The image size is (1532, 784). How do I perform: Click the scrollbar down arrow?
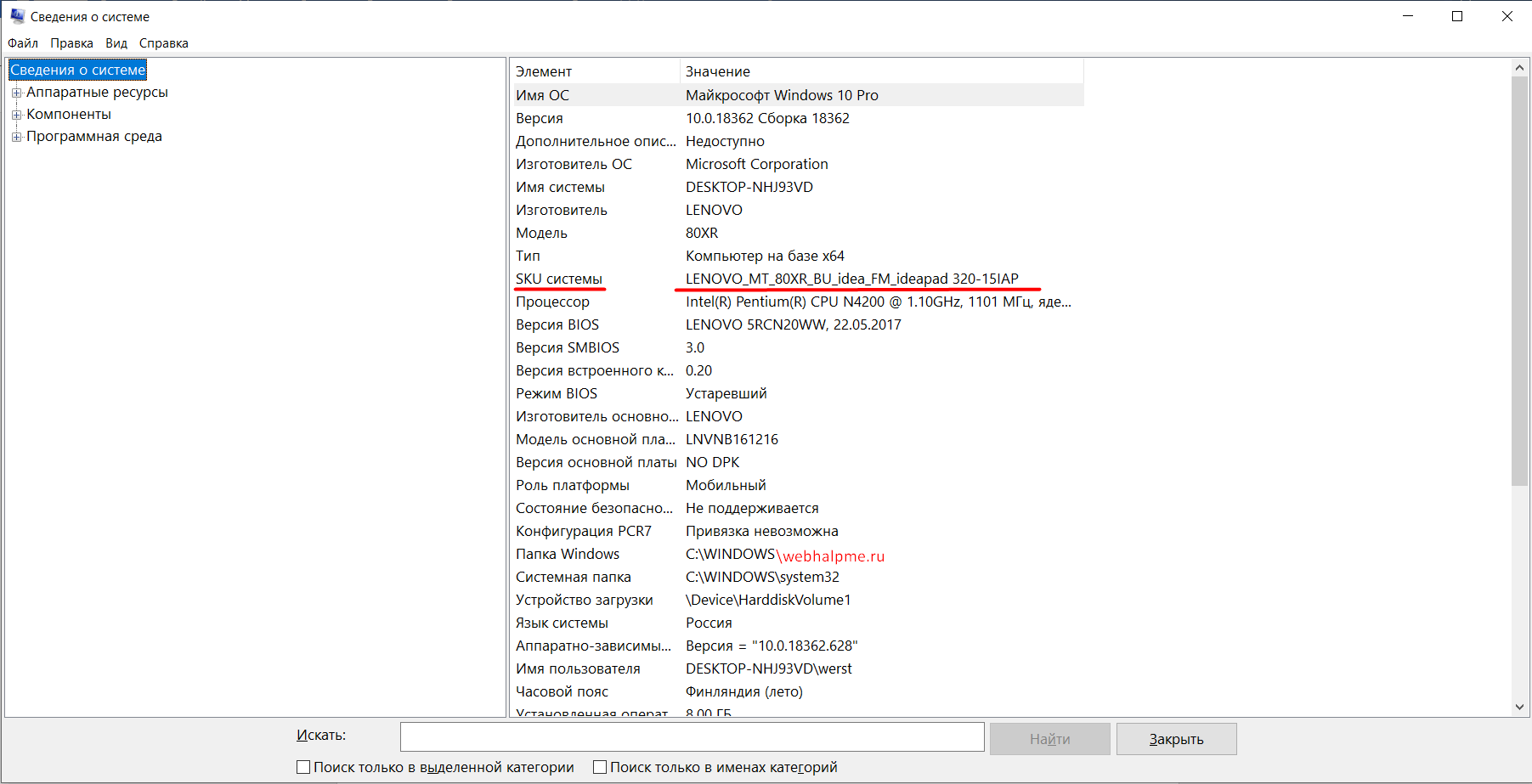[1519, 707]
